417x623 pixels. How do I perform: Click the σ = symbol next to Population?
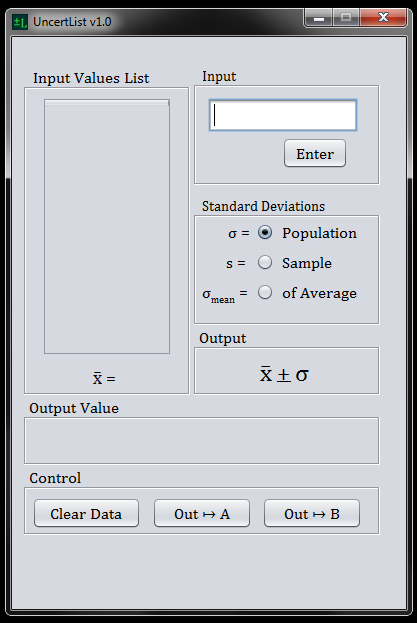click(x=239, y=233)
